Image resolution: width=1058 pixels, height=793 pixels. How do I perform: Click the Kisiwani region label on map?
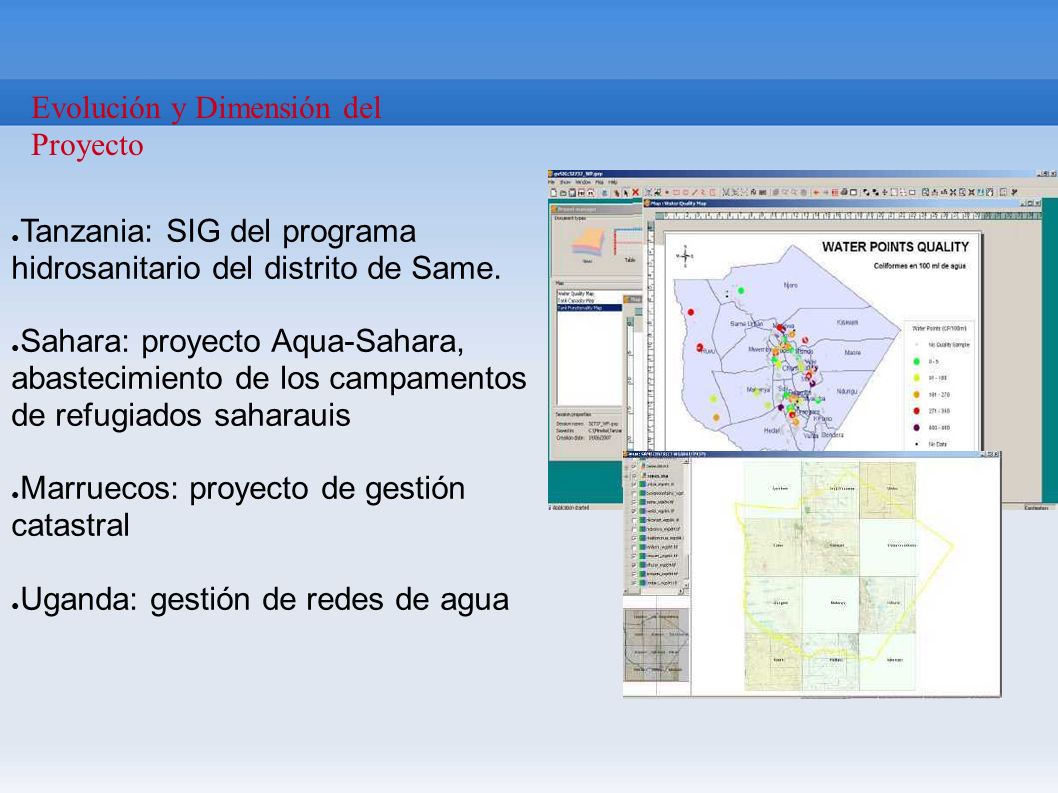[x=847, y=323]
